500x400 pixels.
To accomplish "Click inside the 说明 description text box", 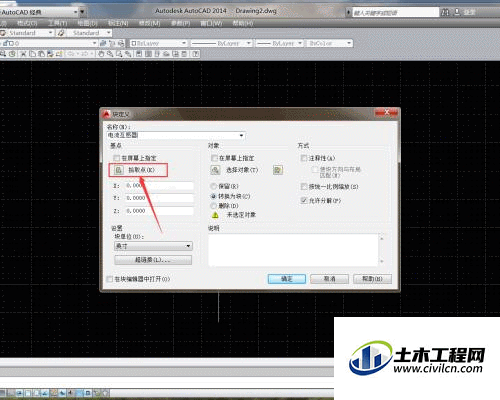I will click(293, 250).
